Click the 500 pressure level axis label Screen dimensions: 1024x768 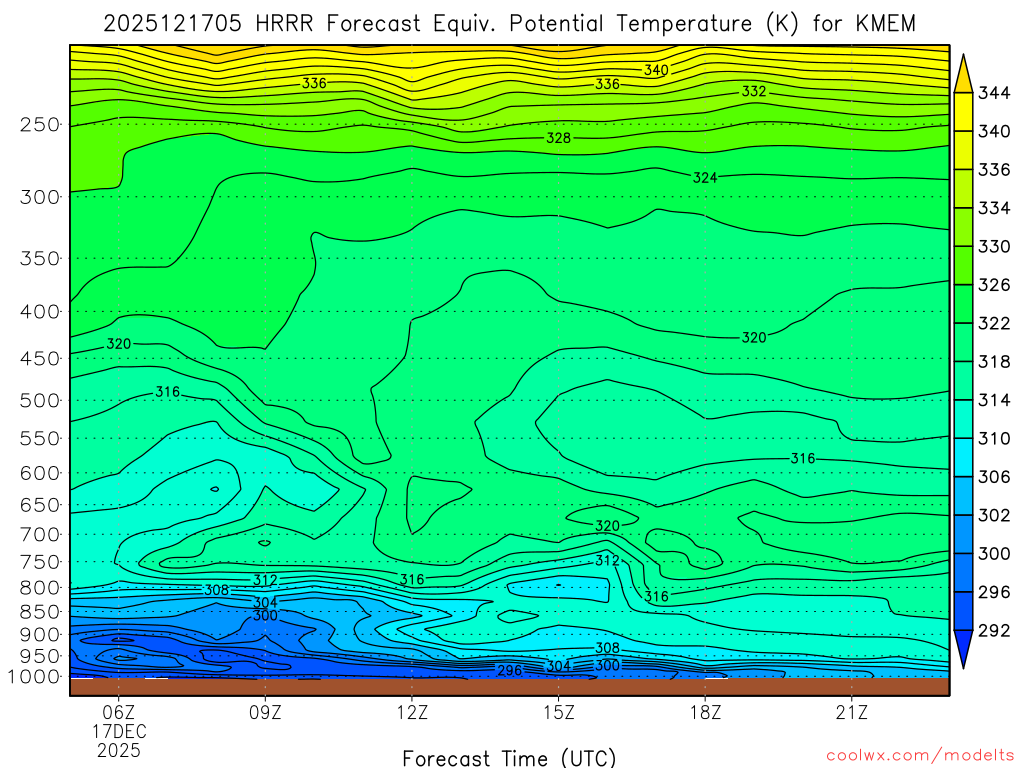[40, 400]
